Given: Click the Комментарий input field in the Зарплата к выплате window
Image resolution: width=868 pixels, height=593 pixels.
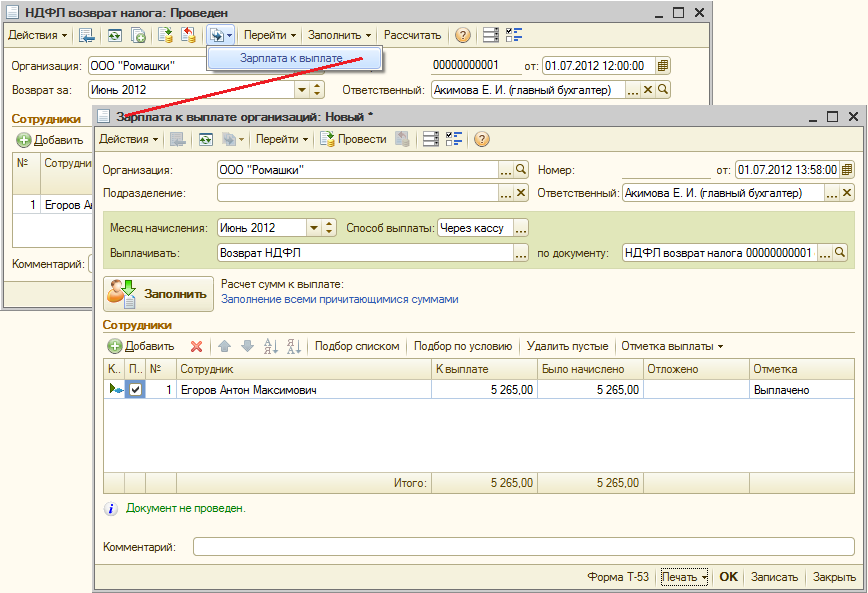Looking at the screenshot, I should click(x=524, y=547).
